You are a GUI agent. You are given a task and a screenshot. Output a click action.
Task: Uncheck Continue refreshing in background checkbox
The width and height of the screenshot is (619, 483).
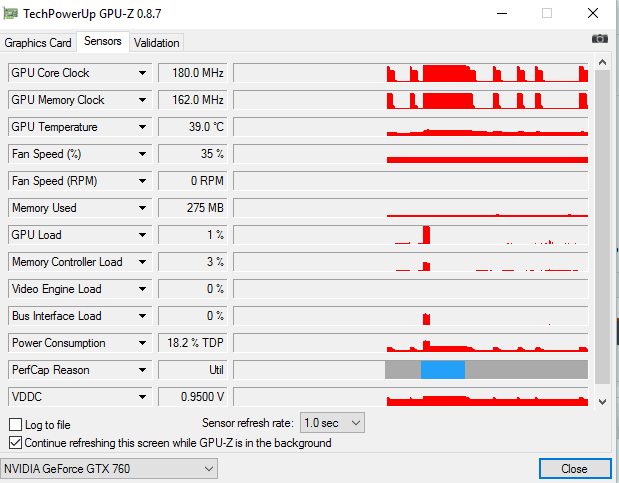15,443
